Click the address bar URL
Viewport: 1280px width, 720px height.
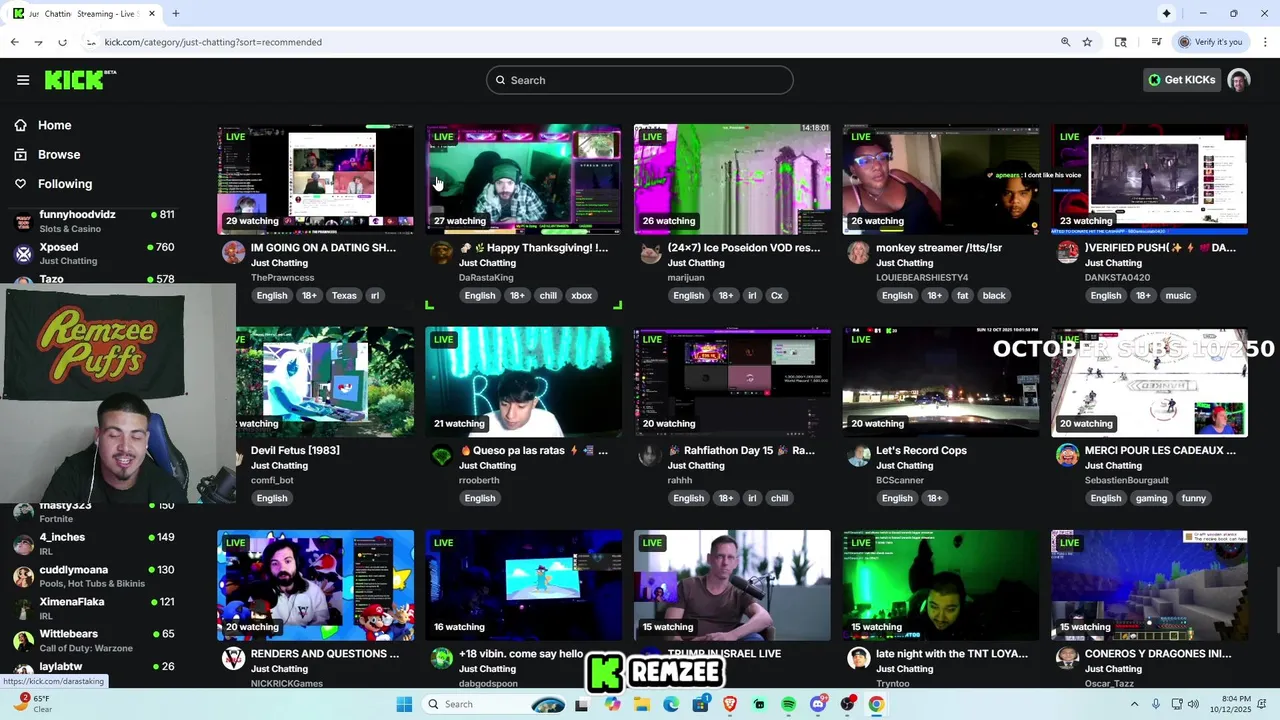(x=213, y=42)
